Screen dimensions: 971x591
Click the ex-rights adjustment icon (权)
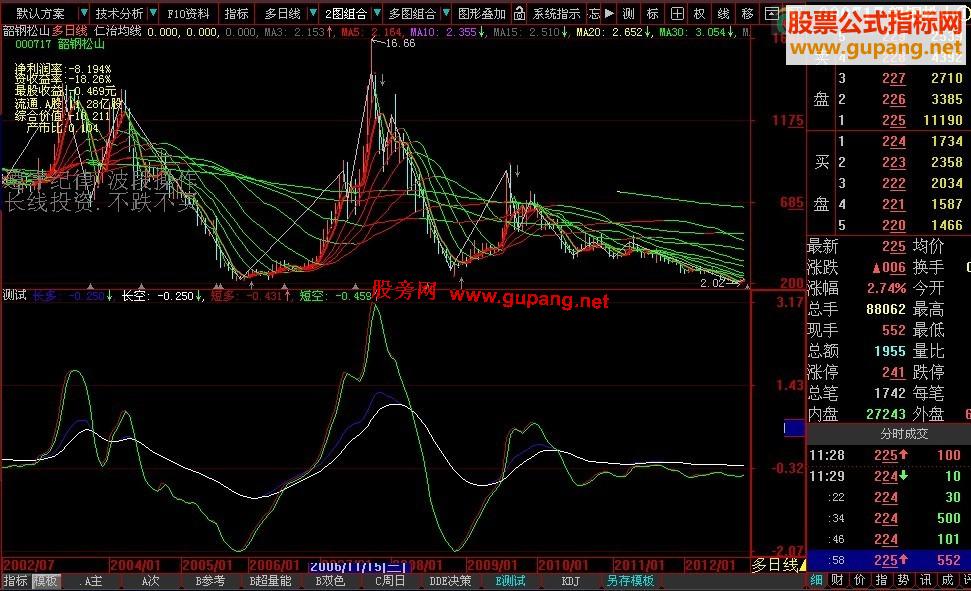(x=699, y=13)
